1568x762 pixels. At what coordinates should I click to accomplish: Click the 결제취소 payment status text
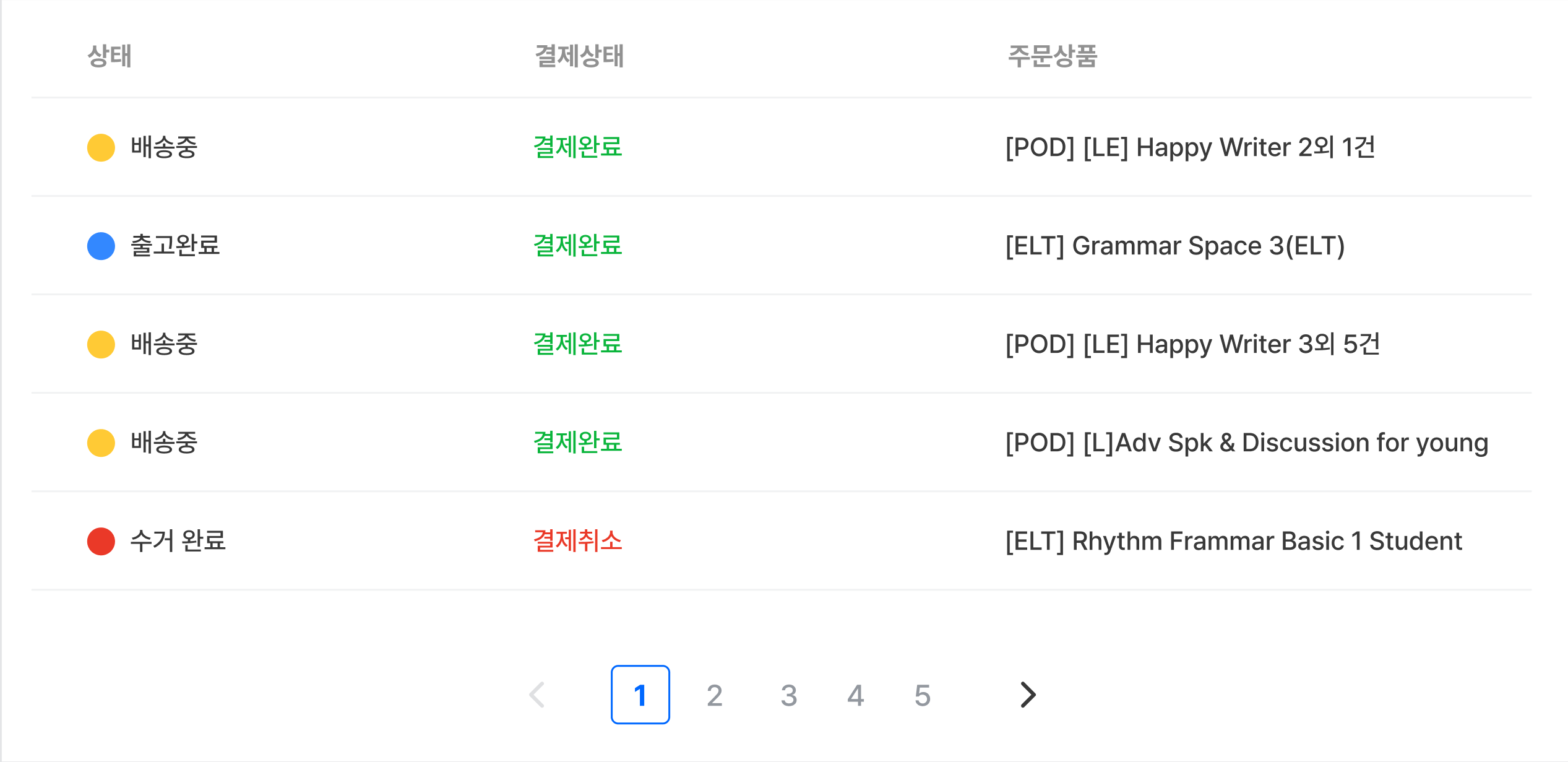pyautogui.click(x=577, y=541)
